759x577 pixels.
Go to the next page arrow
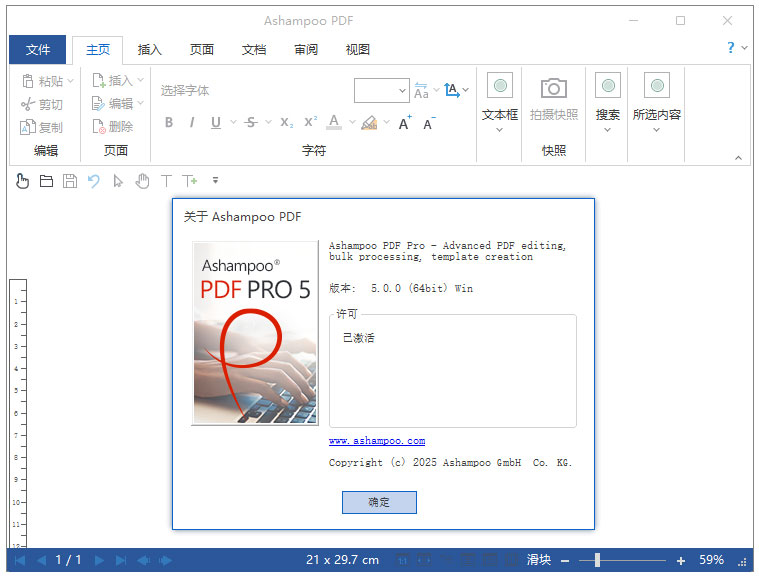99,561
